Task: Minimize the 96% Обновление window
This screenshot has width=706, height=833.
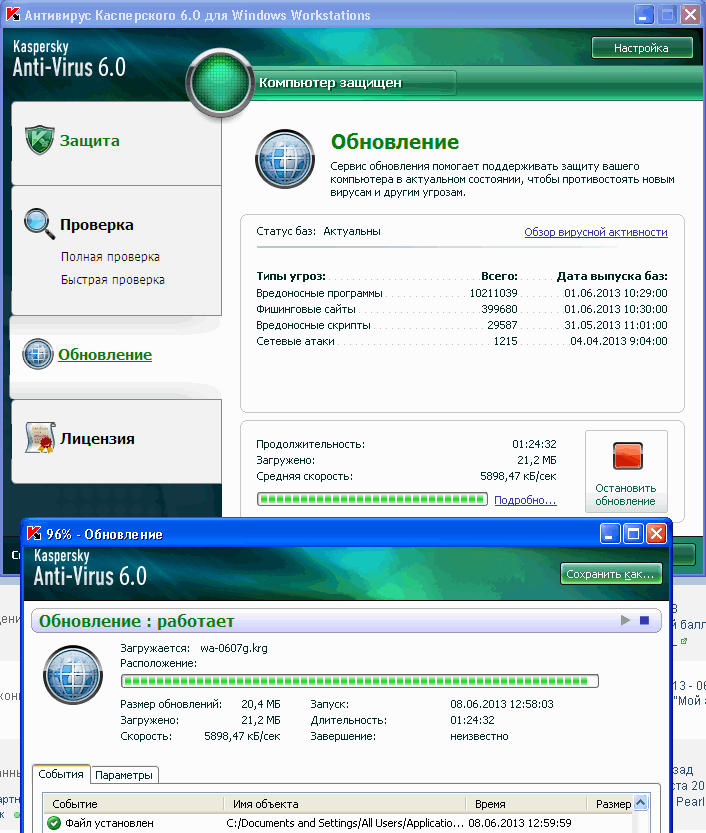Action: [x=610, y=533]
